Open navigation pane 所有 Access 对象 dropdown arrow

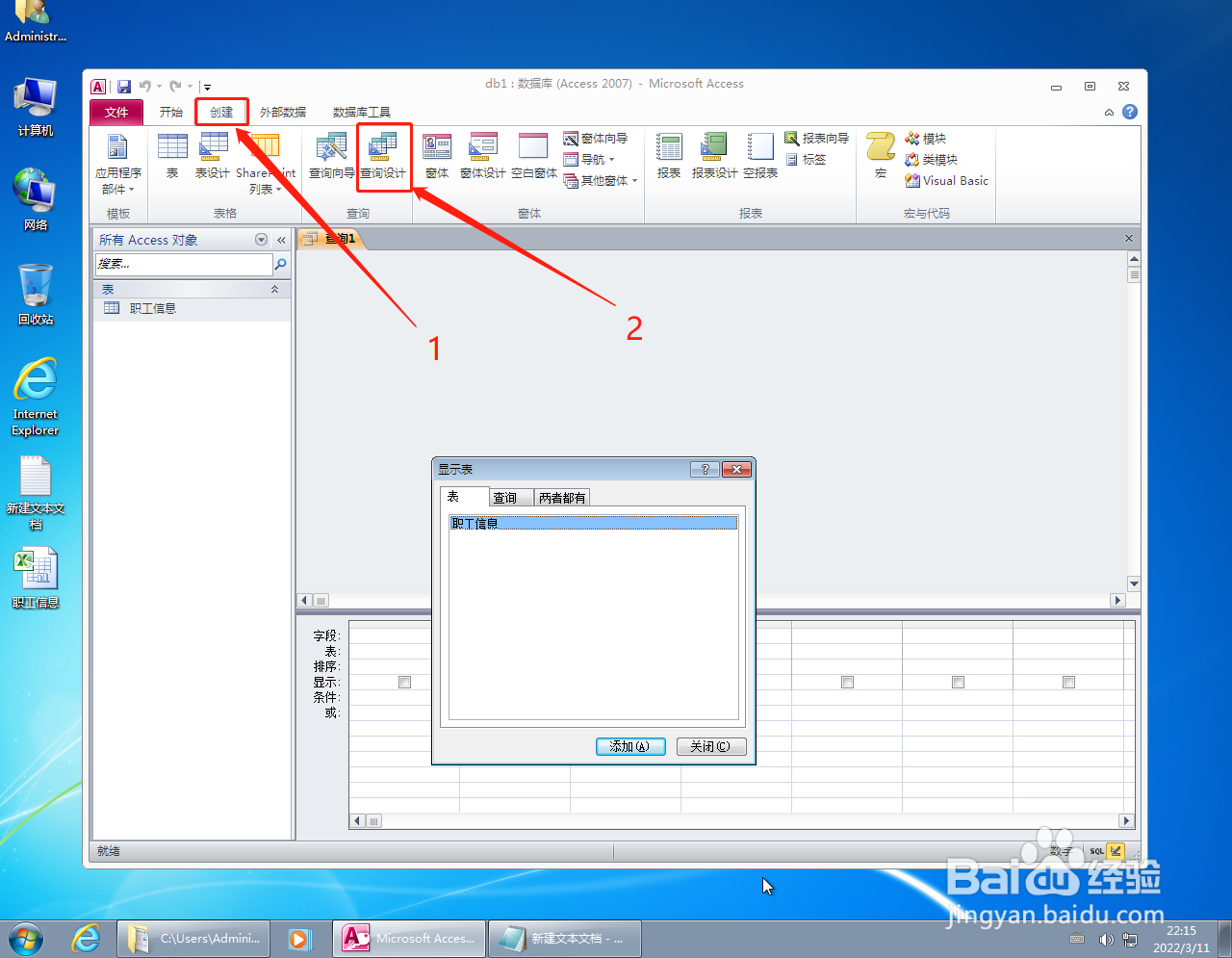[261, 240]
